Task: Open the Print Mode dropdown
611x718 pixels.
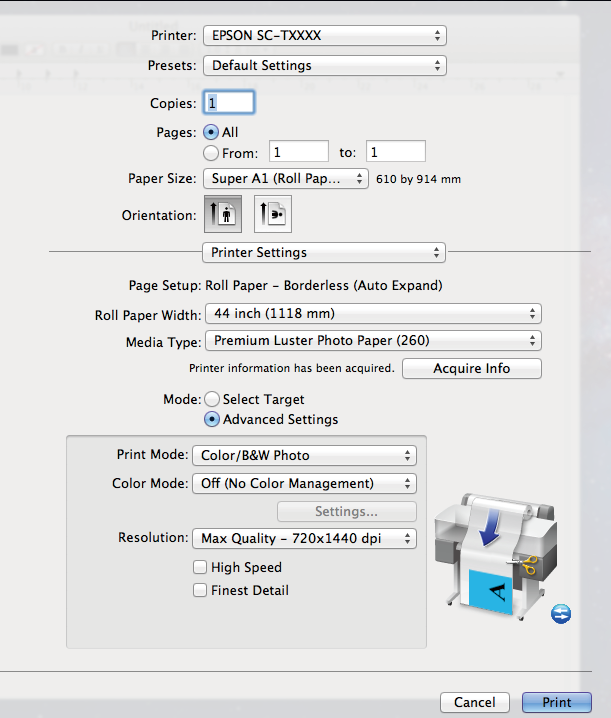Action: point(305,456)
